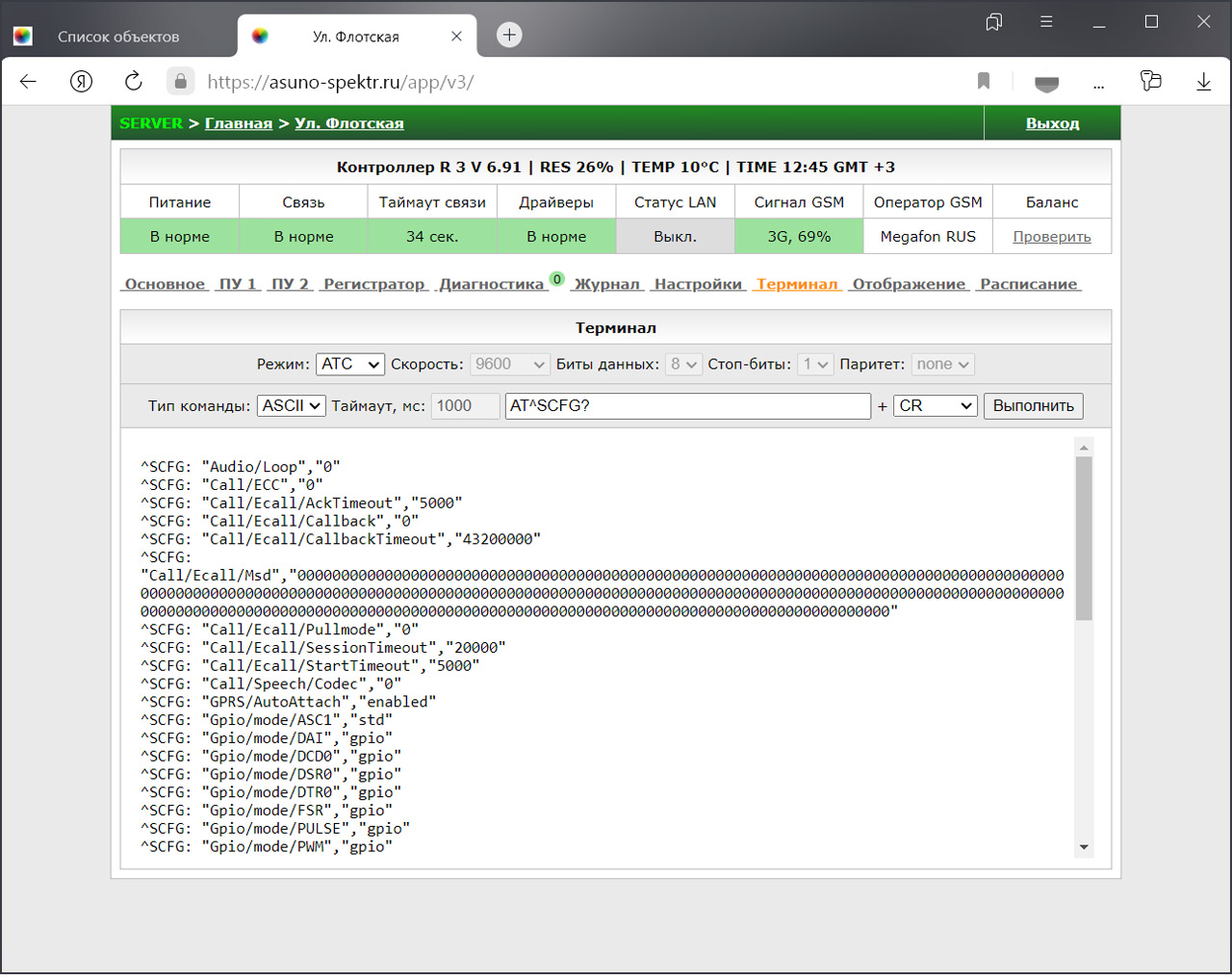Open the Журнал tab
Viewport: 1232px width, 980px height.
(607, 284)
